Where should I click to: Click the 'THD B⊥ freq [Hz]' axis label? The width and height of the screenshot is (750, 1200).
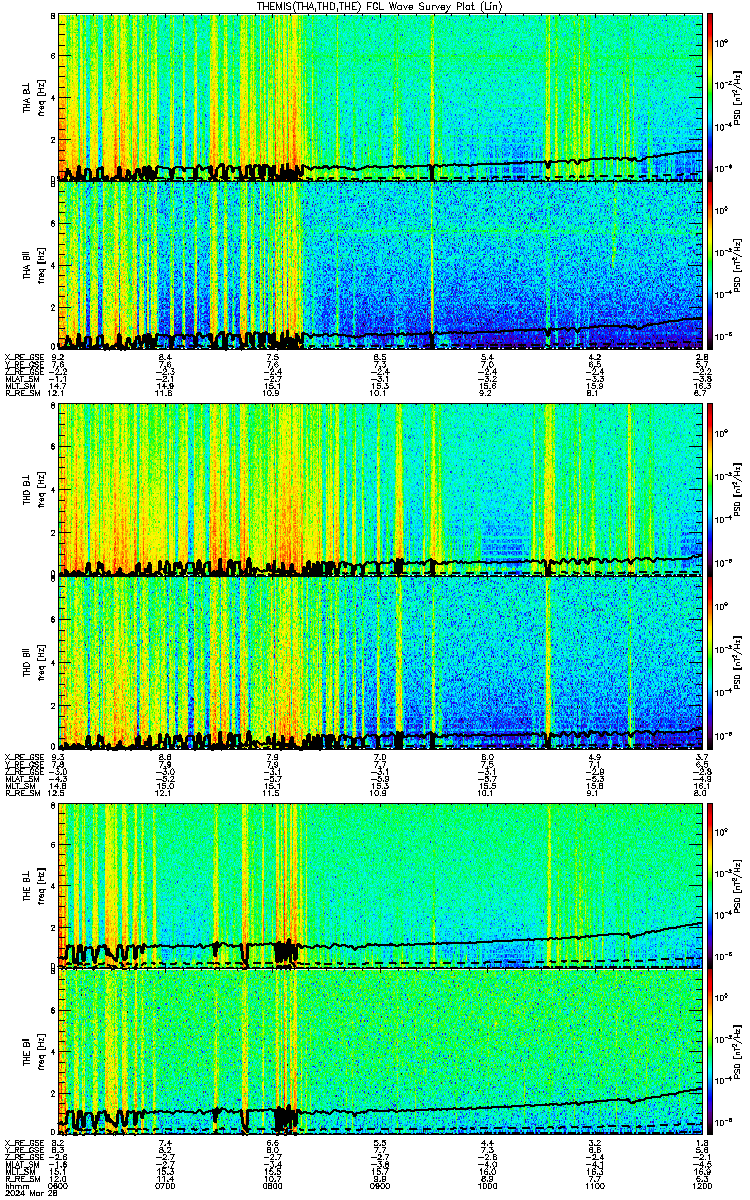[32, 490]
